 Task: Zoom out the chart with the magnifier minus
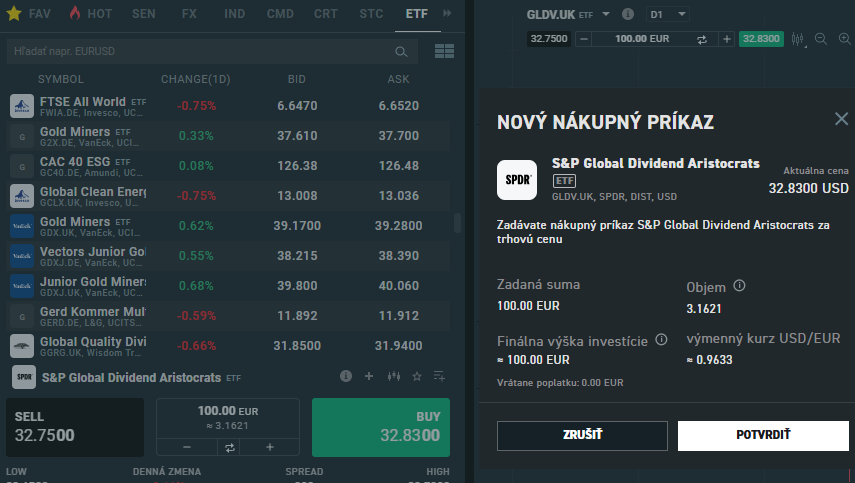[820, 39]
